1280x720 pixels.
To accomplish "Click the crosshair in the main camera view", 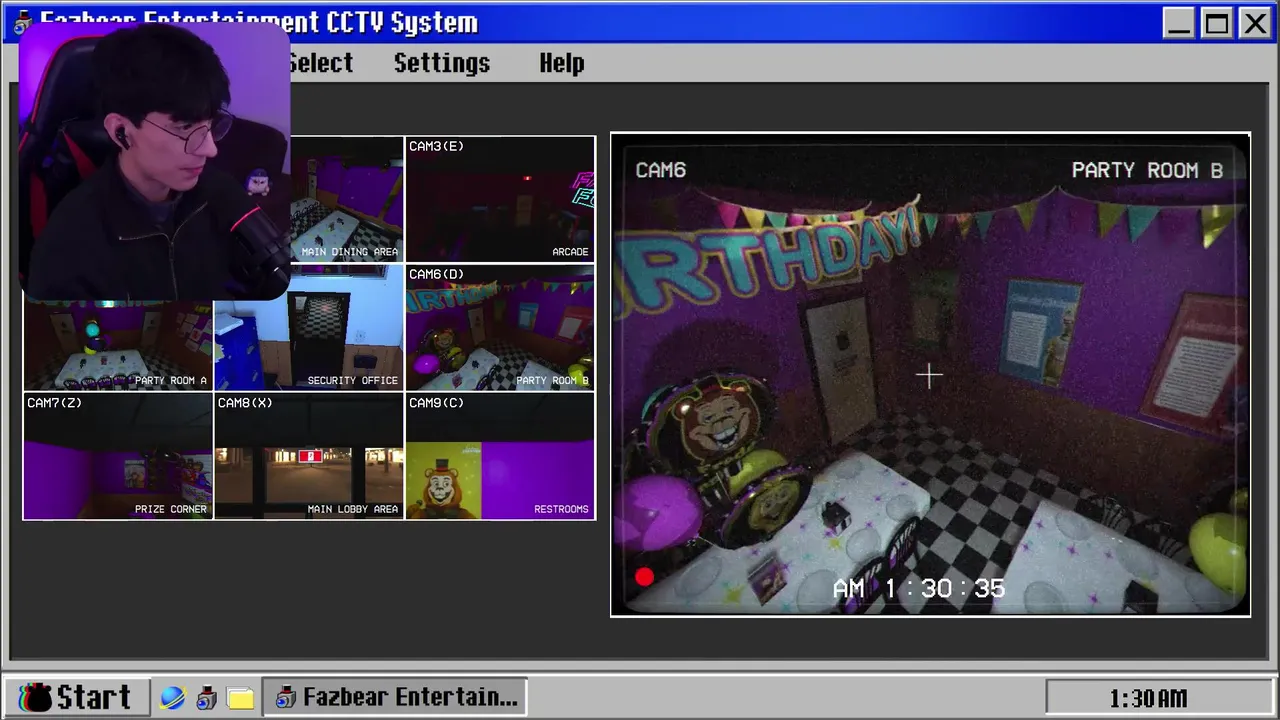I will (x=929, y=376).
